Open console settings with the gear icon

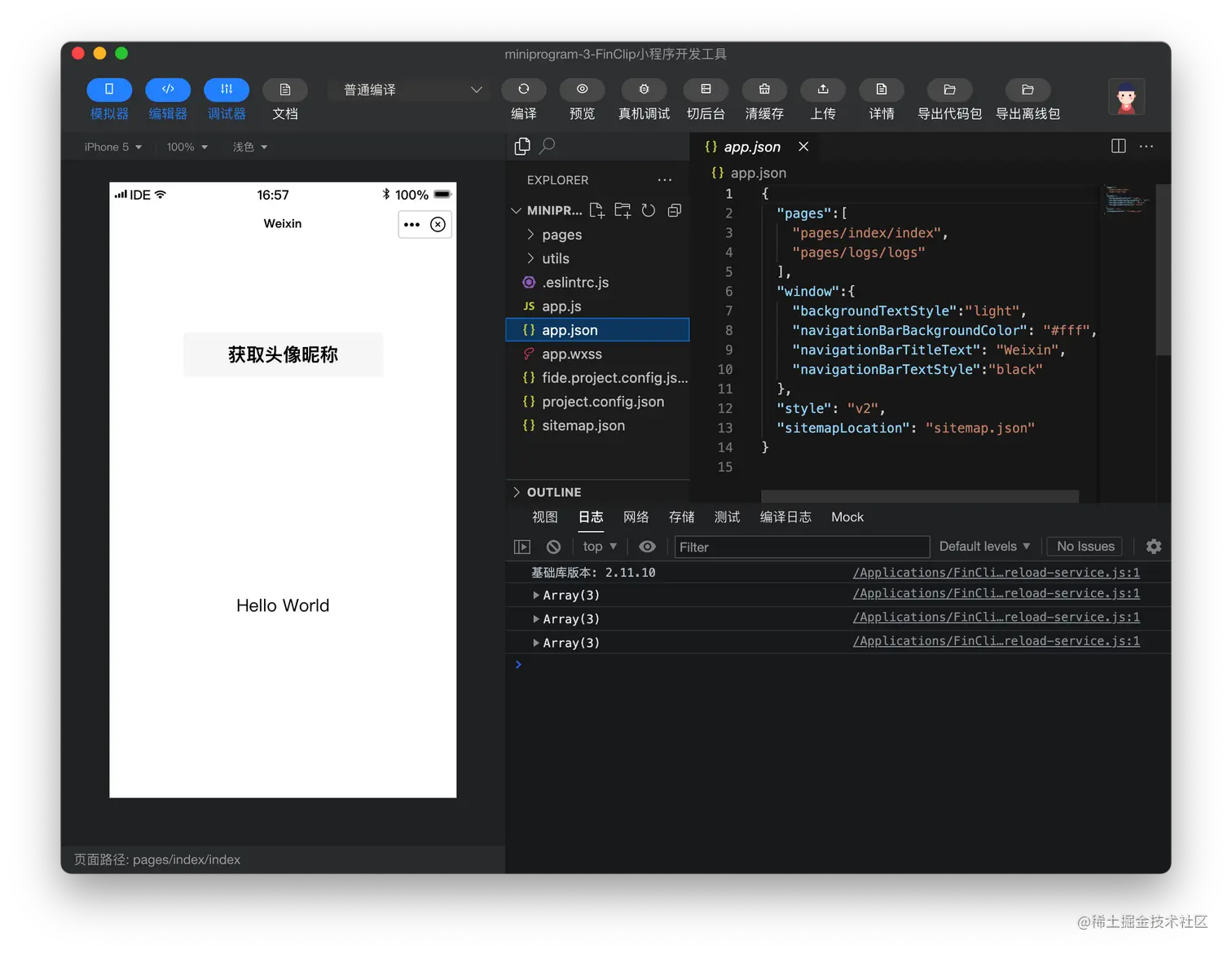coord(1154,546)
